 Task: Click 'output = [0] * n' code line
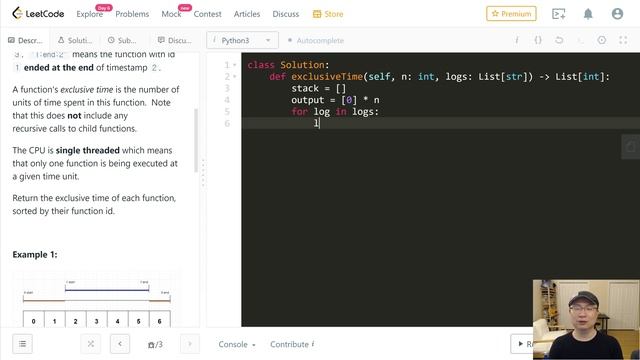pos(335,100)
